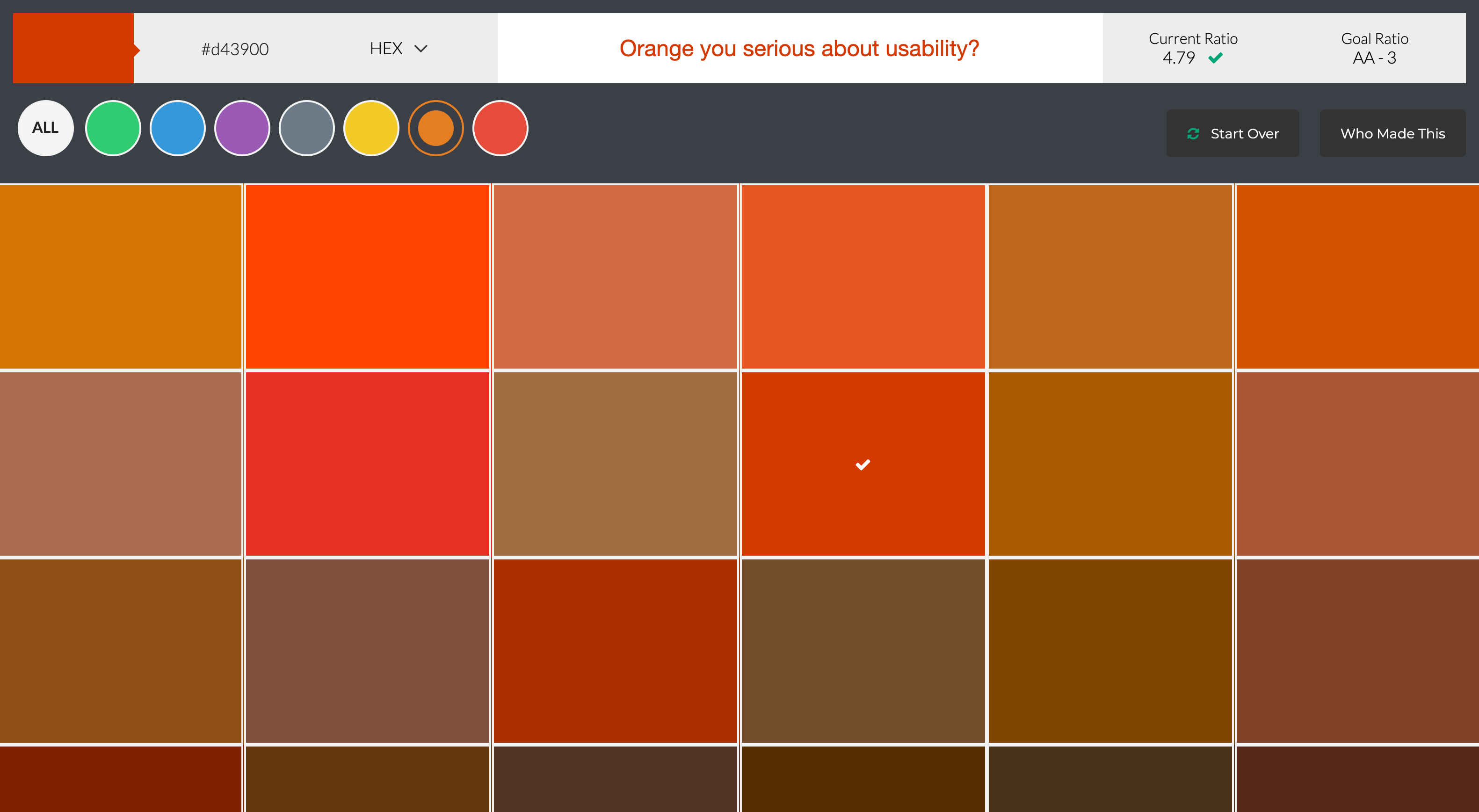Pick the bright orange-red swatch in top row
Viewport: 1479px width, 812px height.
click(x=368, y=276)
